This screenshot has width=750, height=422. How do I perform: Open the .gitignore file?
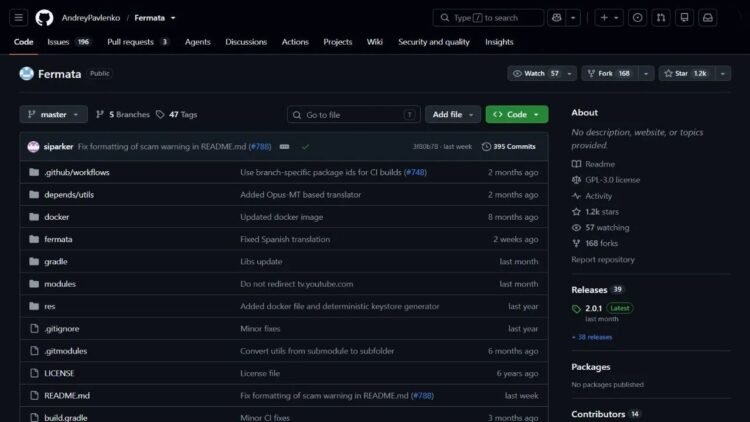point(62,329)
